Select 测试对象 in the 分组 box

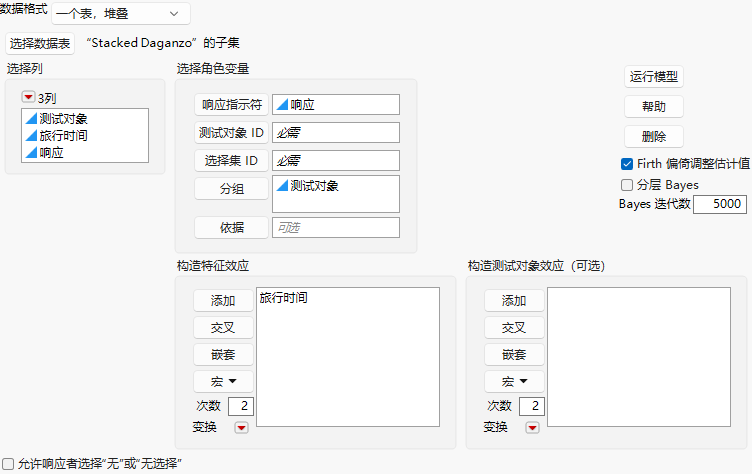tap(314, 186)
